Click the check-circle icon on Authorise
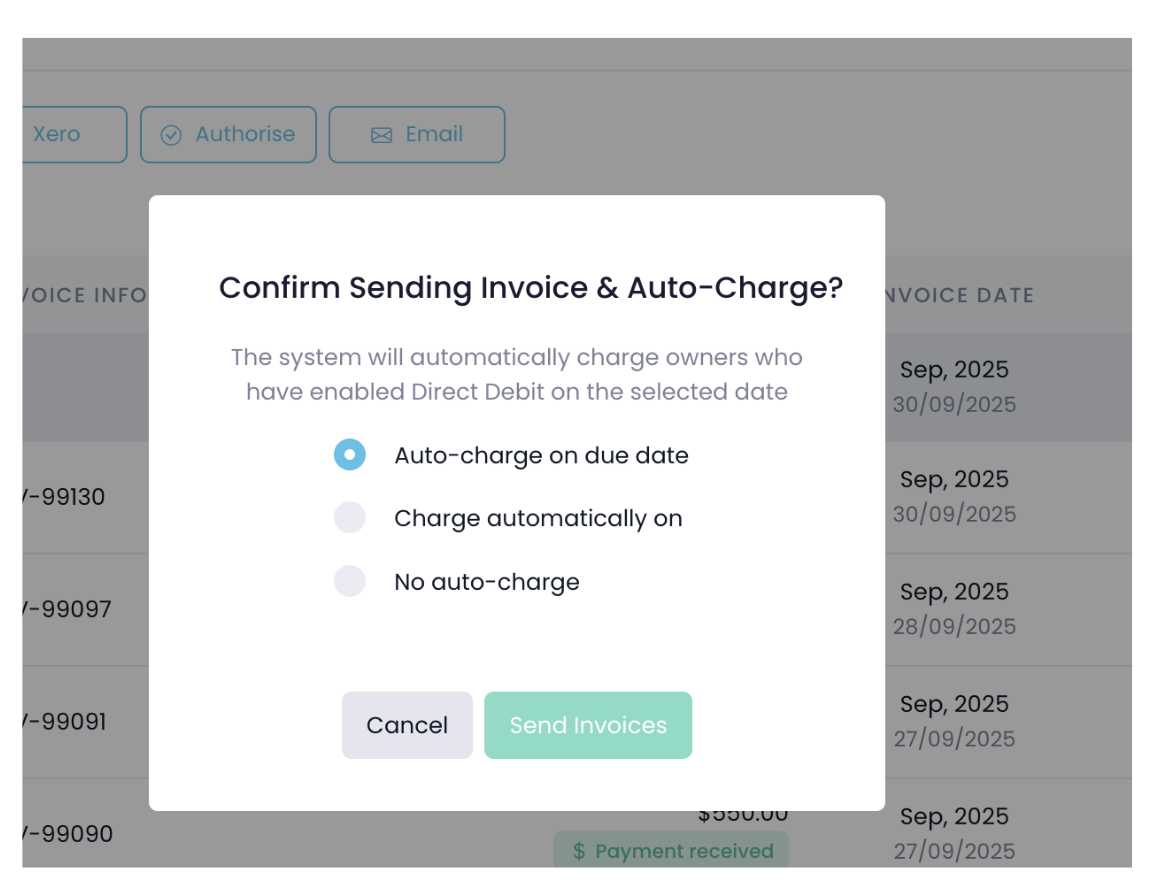 [x=171, y=135]
